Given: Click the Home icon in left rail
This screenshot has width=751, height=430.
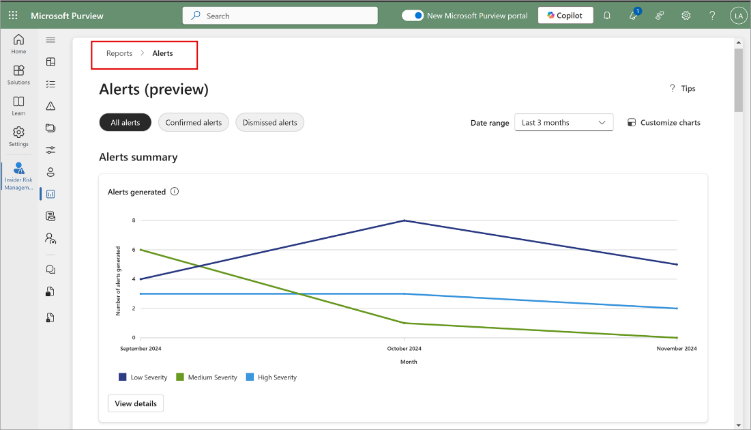Looking at the screenshot, I should click(x=19, y=43).
